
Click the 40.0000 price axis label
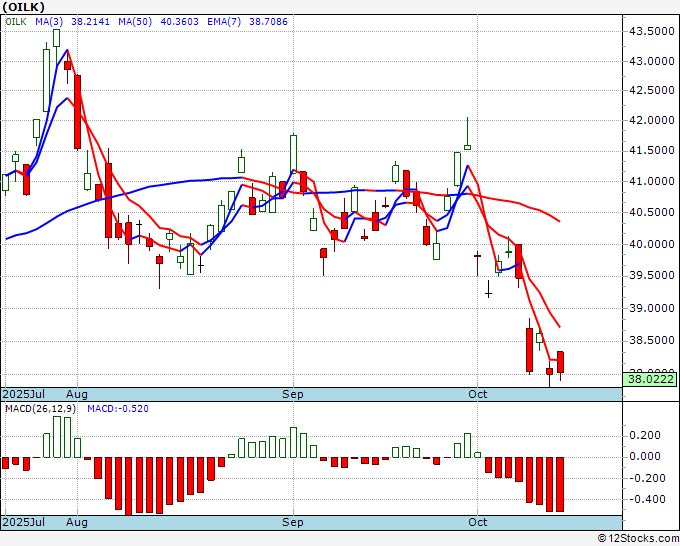click(x=652, y=244)
